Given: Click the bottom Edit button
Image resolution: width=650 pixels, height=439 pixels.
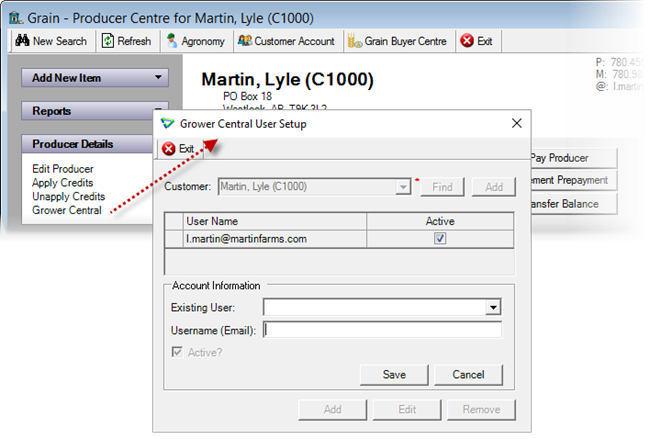Looking at the screenshot, I should tap(407, 410).
